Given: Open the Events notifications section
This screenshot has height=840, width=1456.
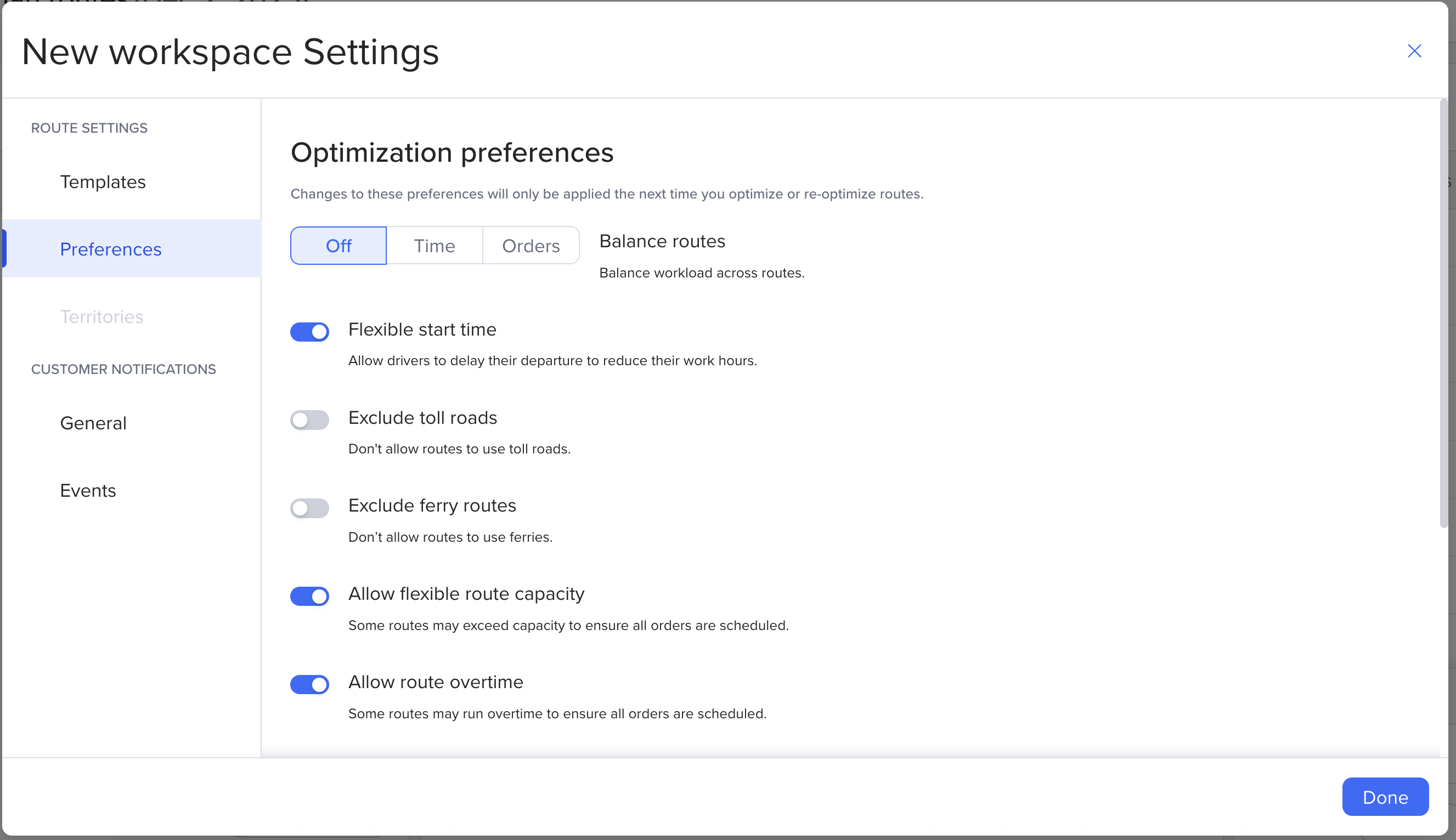Looking at the screenshot, I should [88, 490].
